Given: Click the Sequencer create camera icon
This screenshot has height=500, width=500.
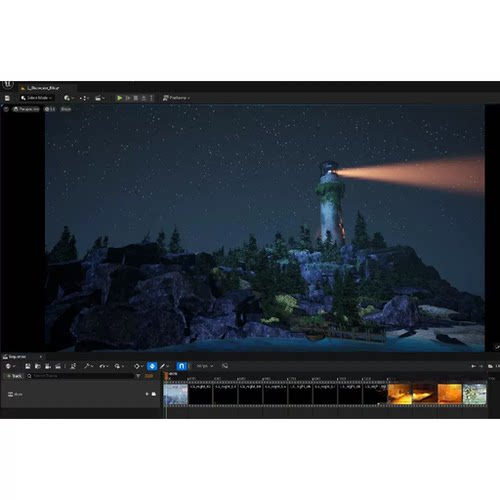Looking at the screenshot, I should pos(48,366).
